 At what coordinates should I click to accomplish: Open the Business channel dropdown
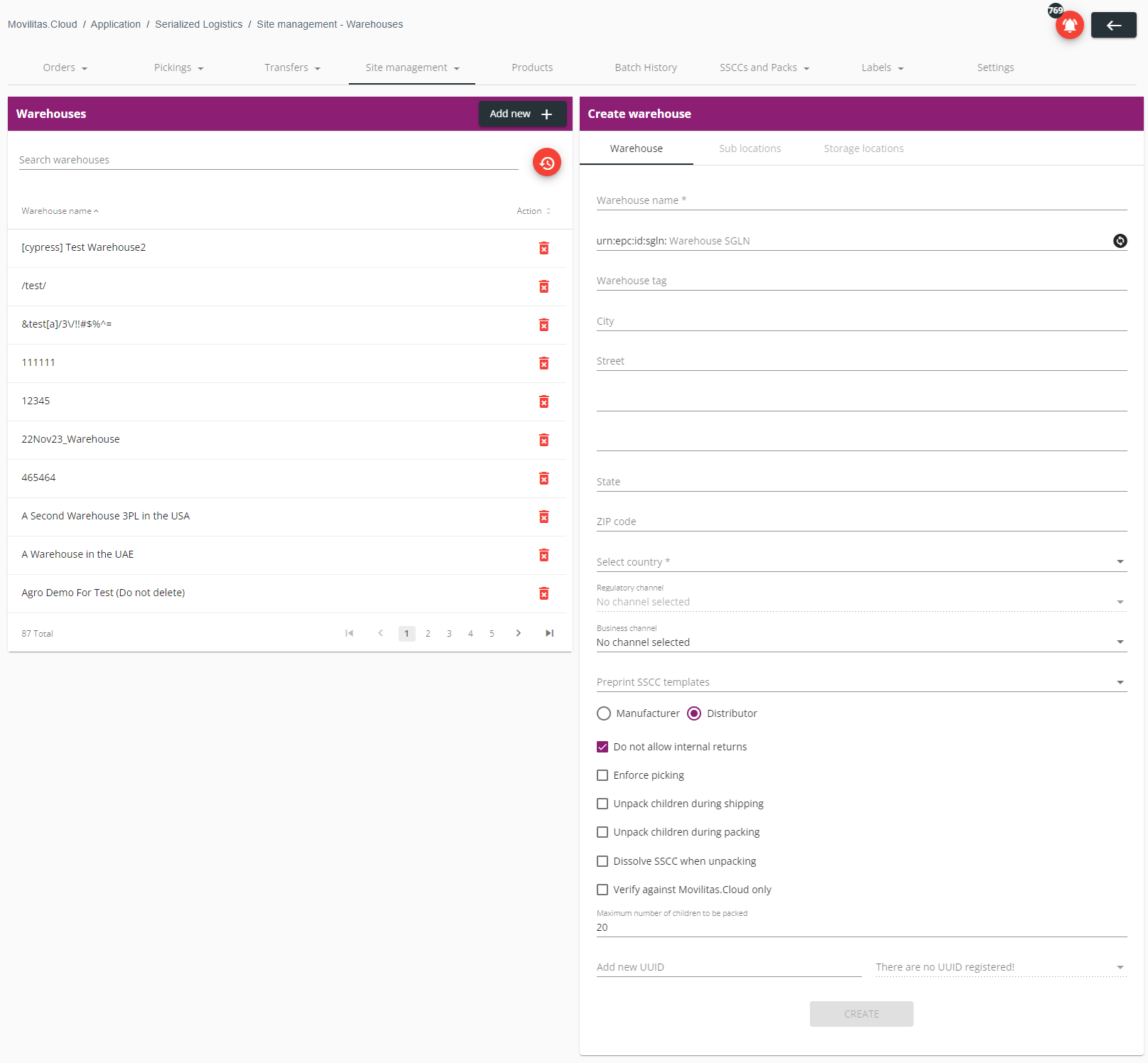click(862, 642)
